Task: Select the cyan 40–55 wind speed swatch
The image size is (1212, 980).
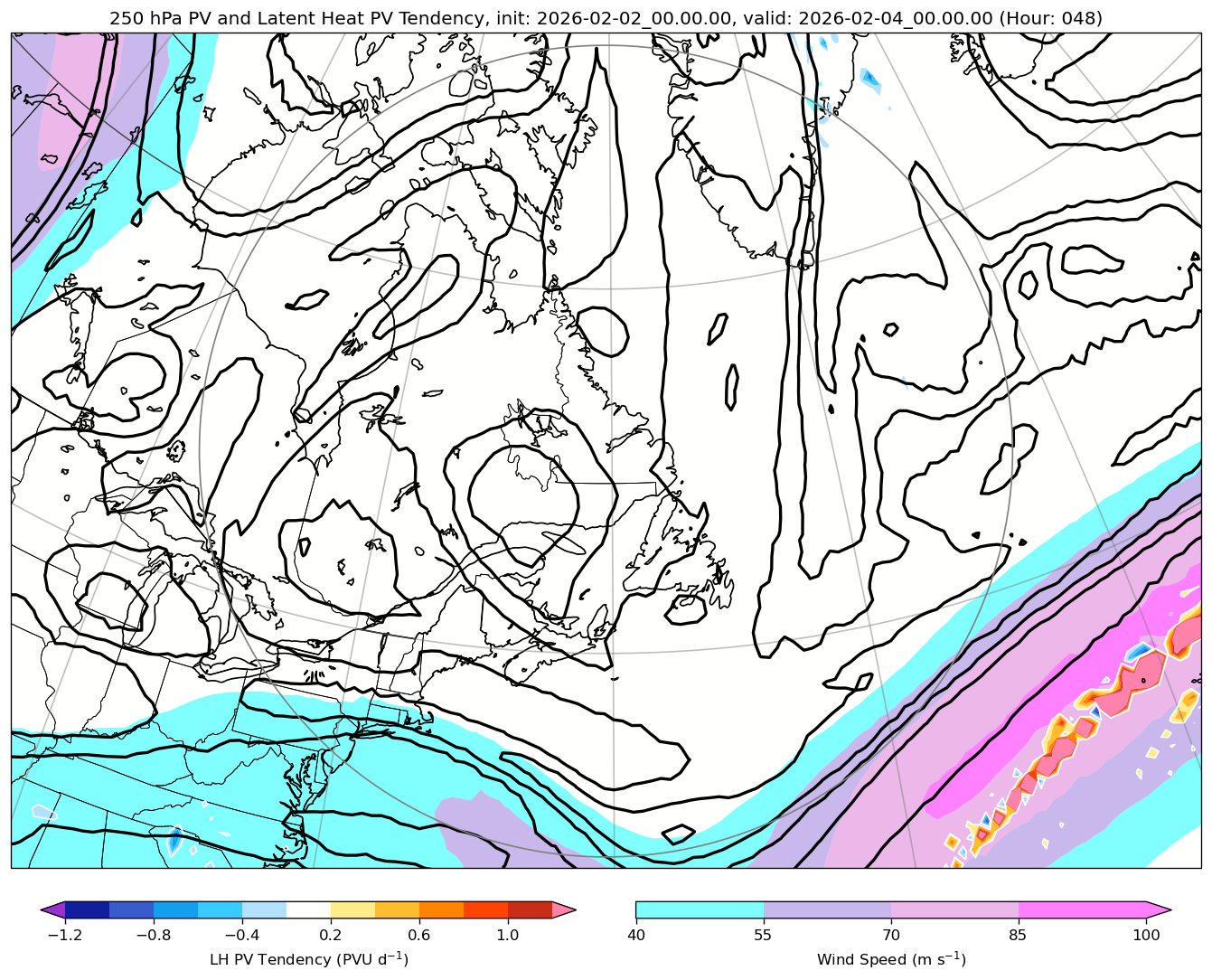Action: coord(700,909)
